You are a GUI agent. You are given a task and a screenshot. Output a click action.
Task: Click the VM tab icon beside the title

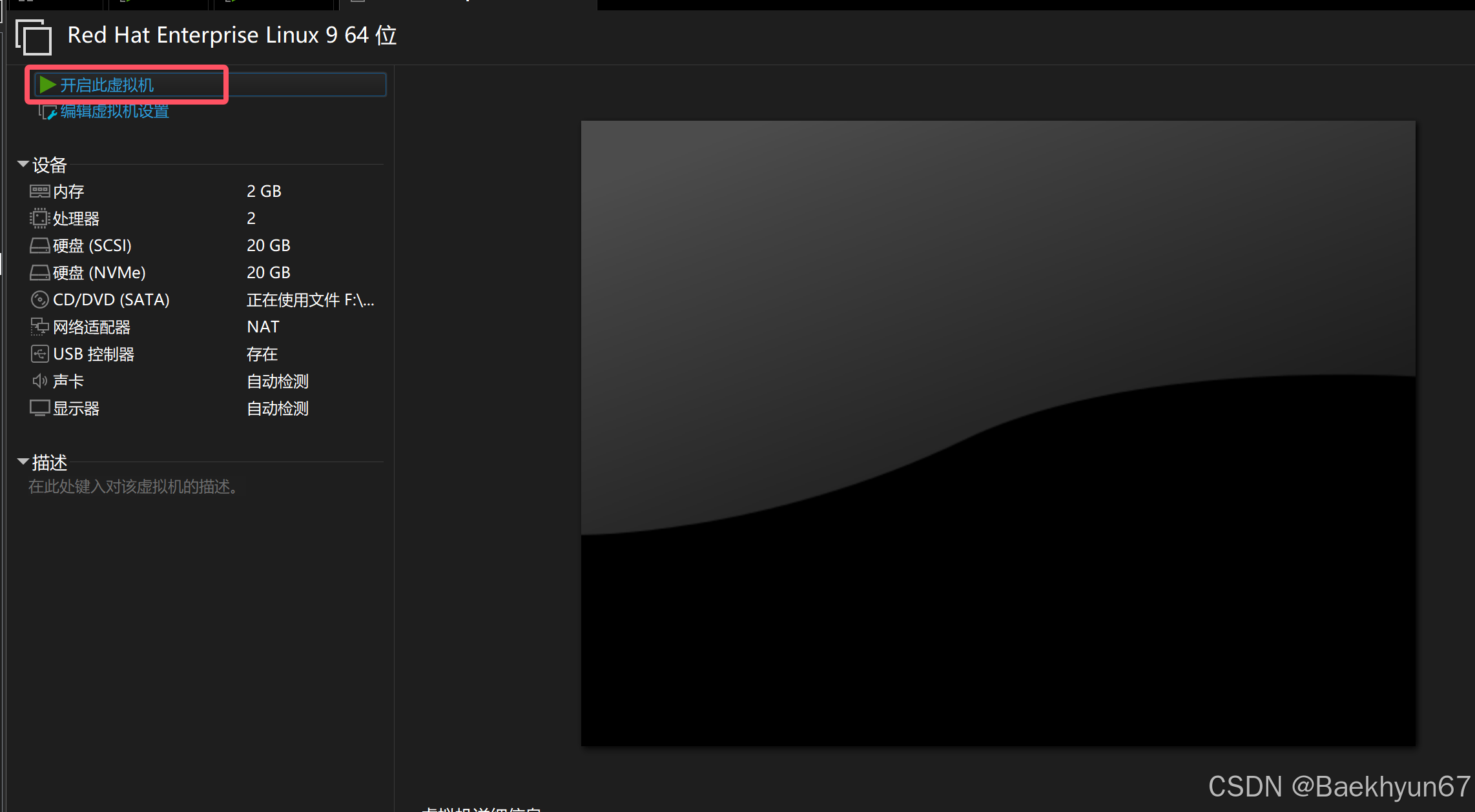(34, 37)
